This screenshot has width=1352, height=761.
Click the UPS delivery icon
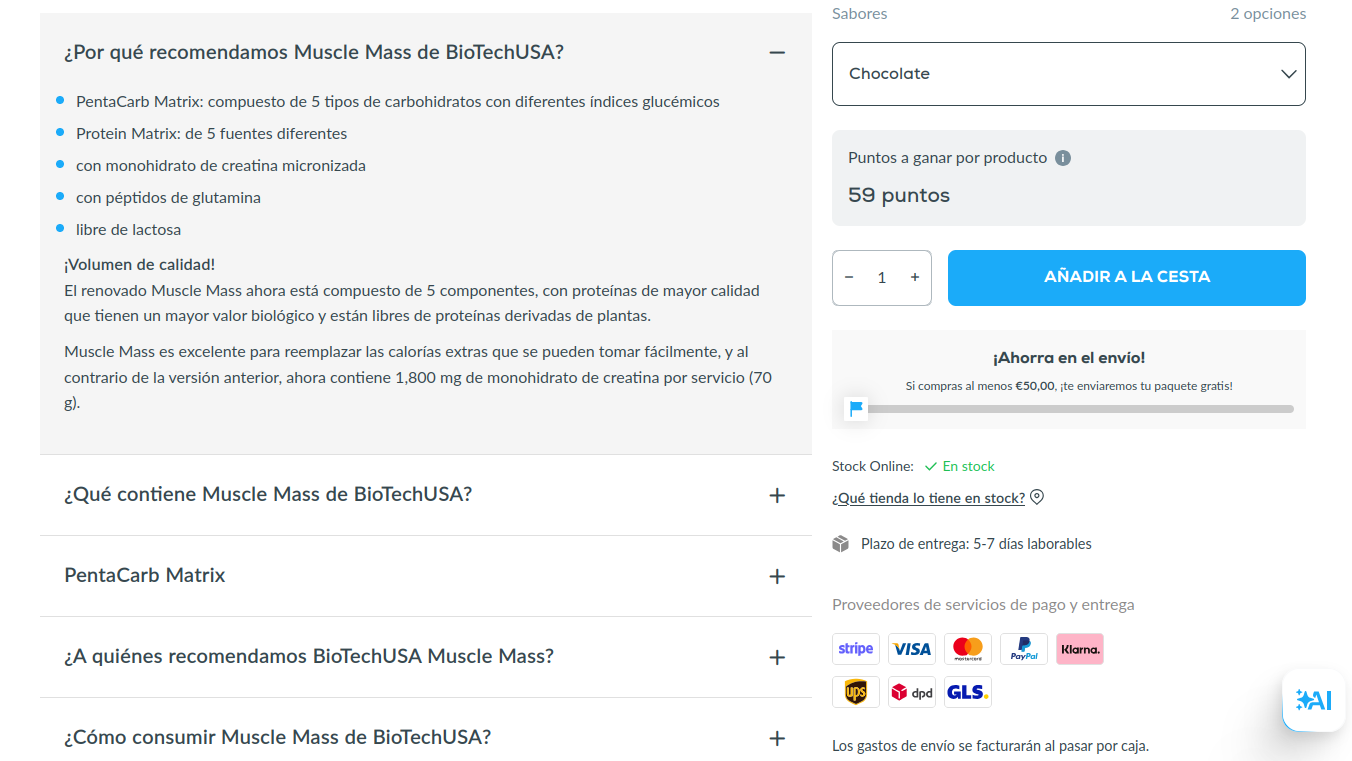tap(856, 692)
